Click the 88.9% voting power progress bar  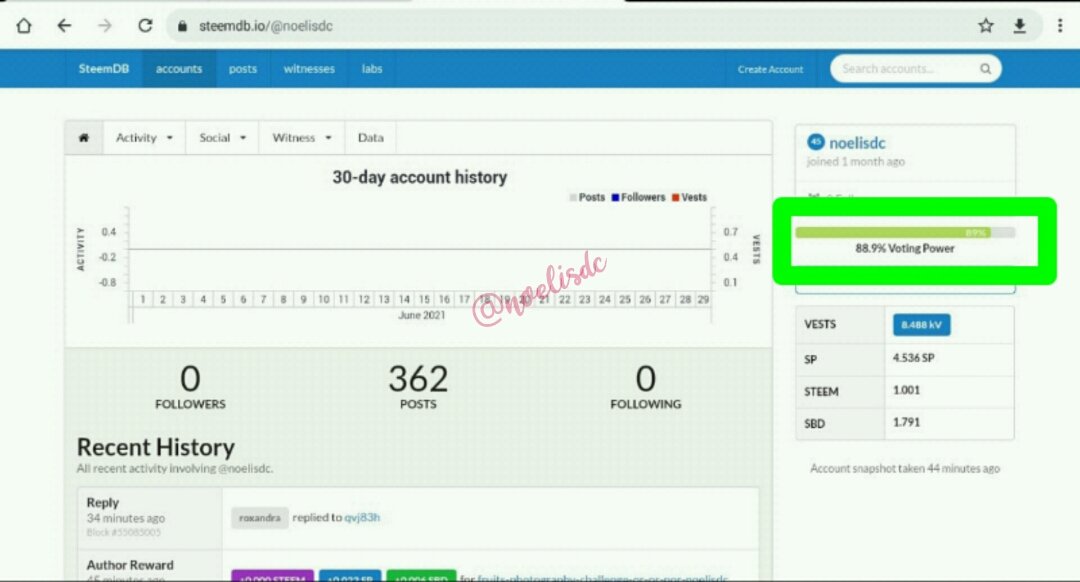(904, 233)
